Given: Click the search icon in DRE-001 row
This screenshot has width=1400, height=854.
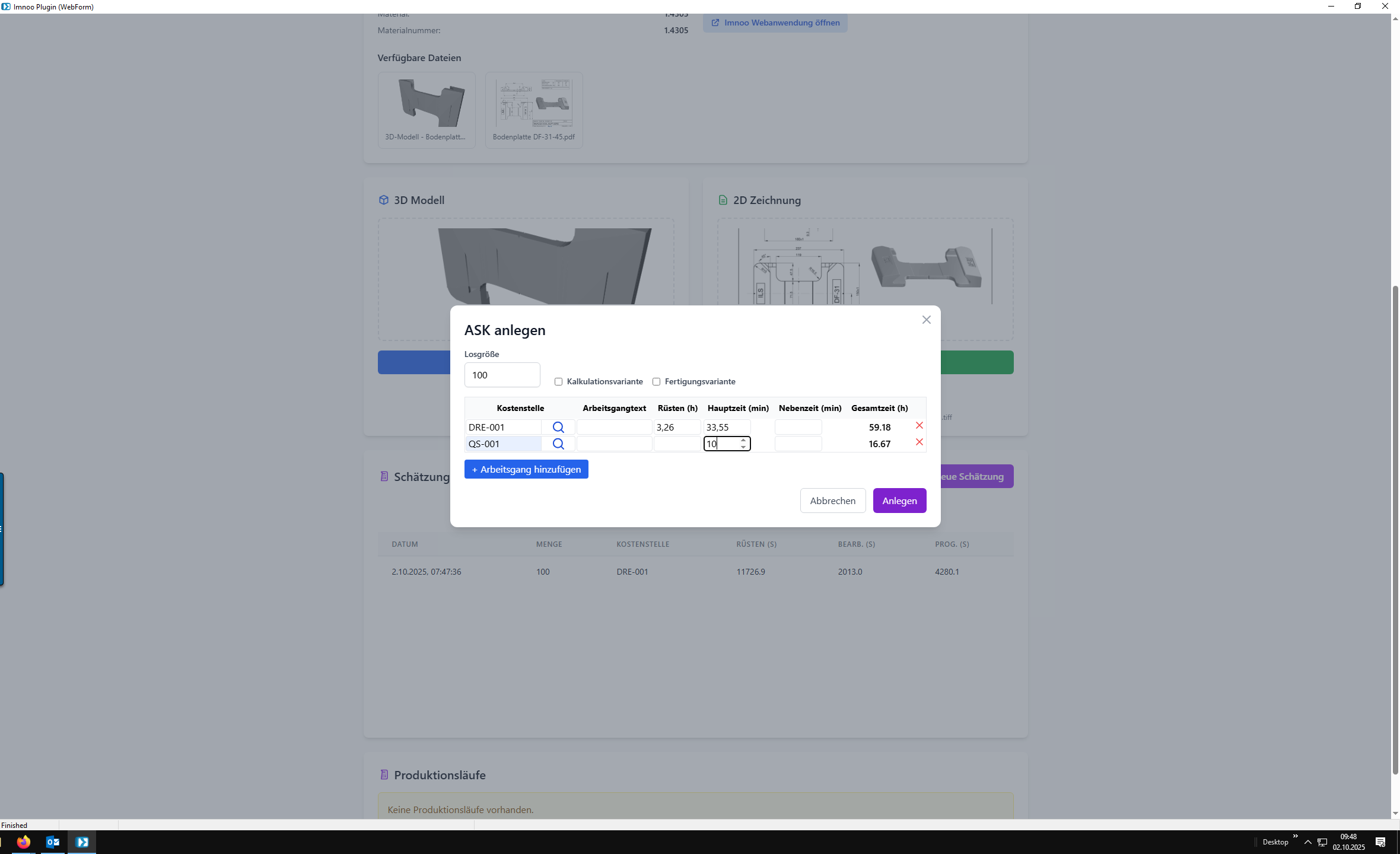Looking at the screenshot, I should coord(558,427).
